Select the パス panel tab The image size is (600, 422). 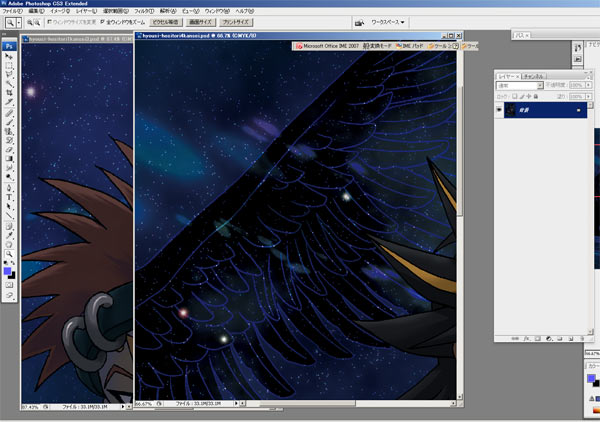522,35
